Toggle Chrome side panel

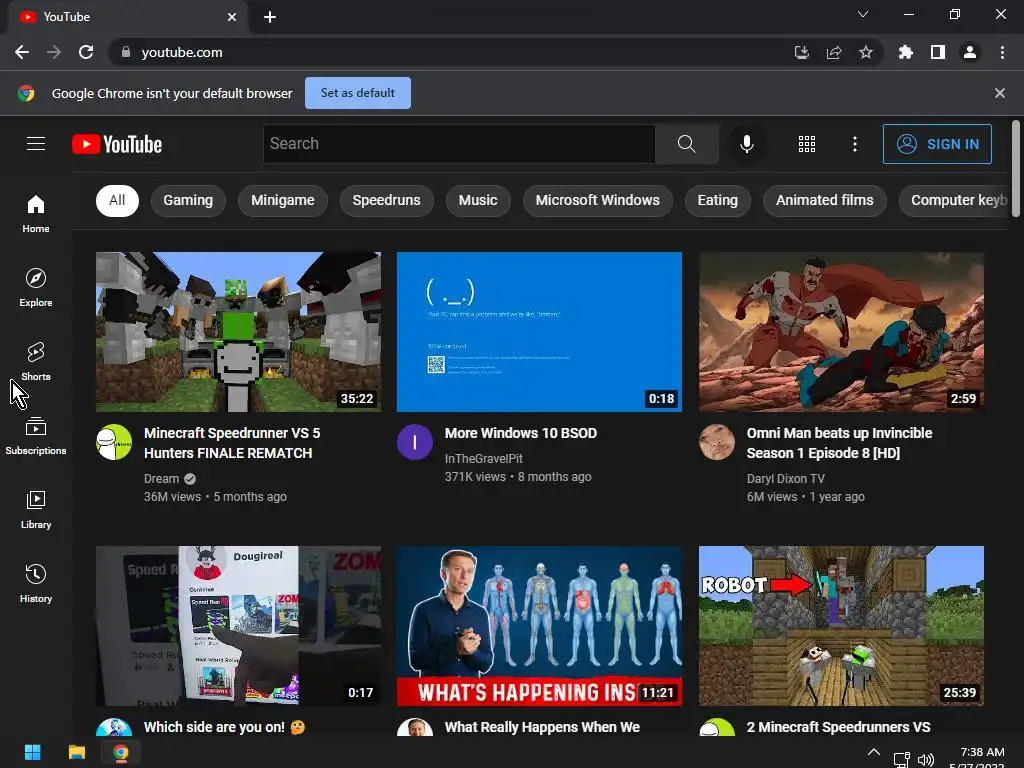click(938, 52)
